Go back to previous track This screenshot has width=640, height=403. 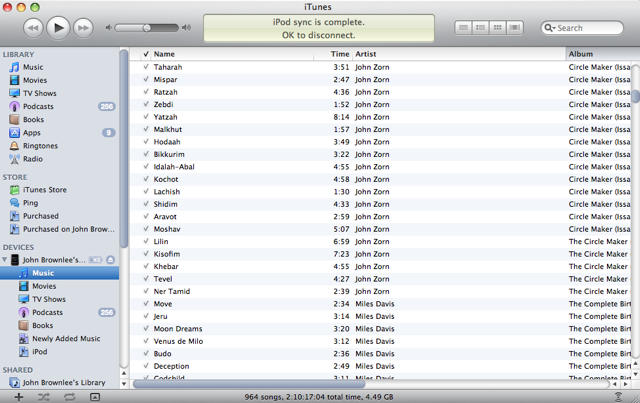tap(32, 27)
